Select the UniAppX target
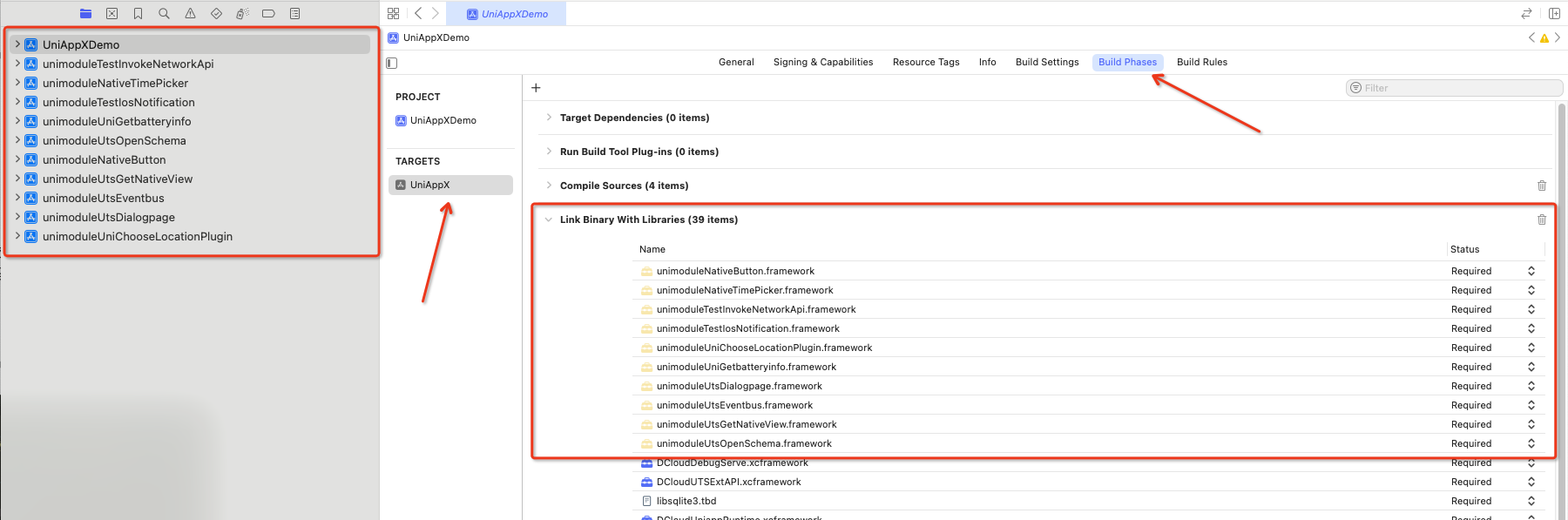This screenshot has width=1568, height=520. click(x=450, y=185)
